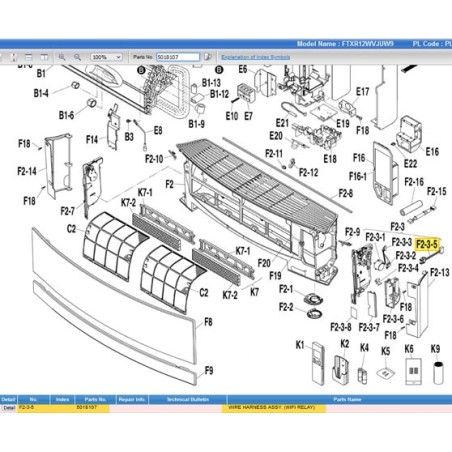Select the F20 label in the diagram
Viewport: 452px width, 452px height.
[x=264, y=263]
